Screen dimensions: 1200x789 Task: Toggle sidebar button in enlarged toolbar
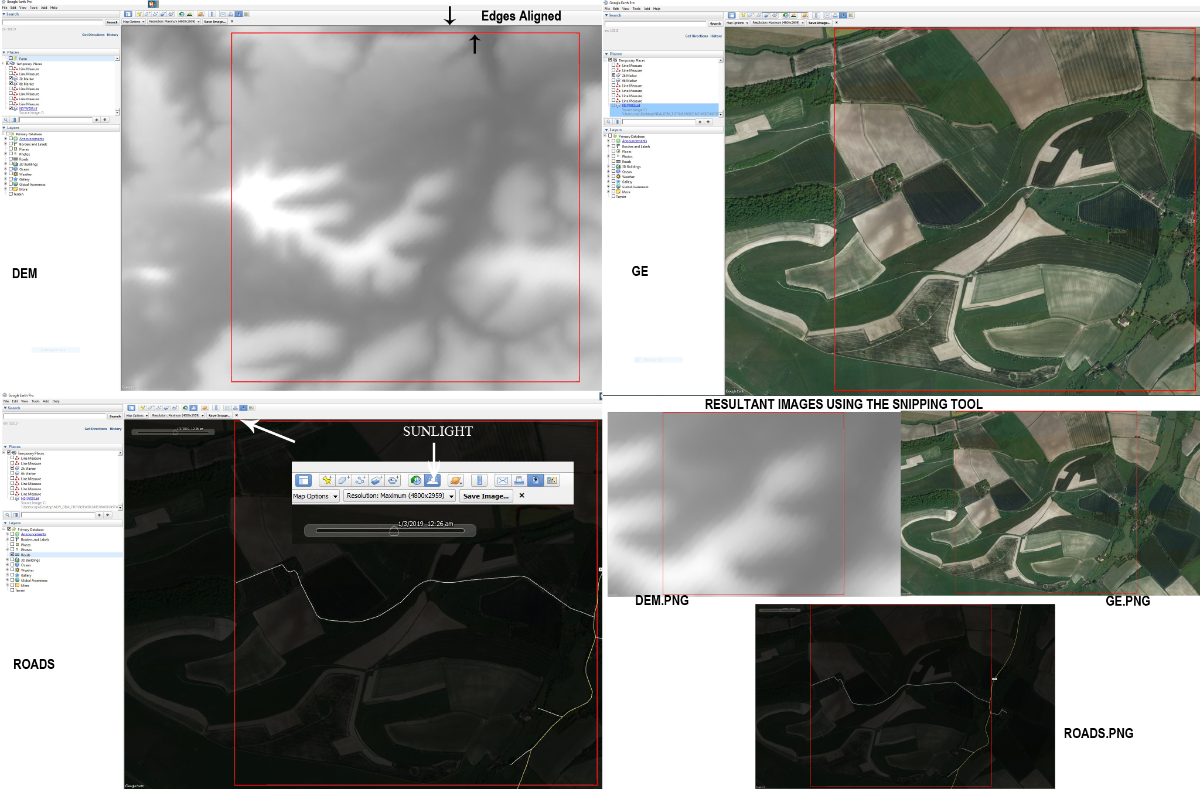(303, 481)
